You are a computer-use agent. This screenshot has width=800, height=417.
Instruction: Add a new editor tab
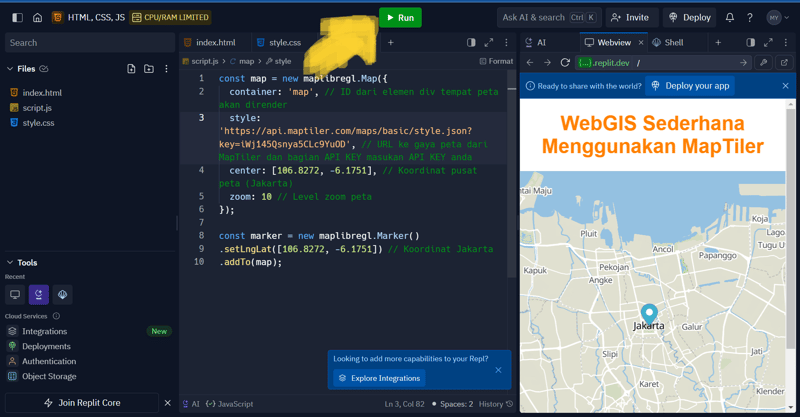[390, 43]
